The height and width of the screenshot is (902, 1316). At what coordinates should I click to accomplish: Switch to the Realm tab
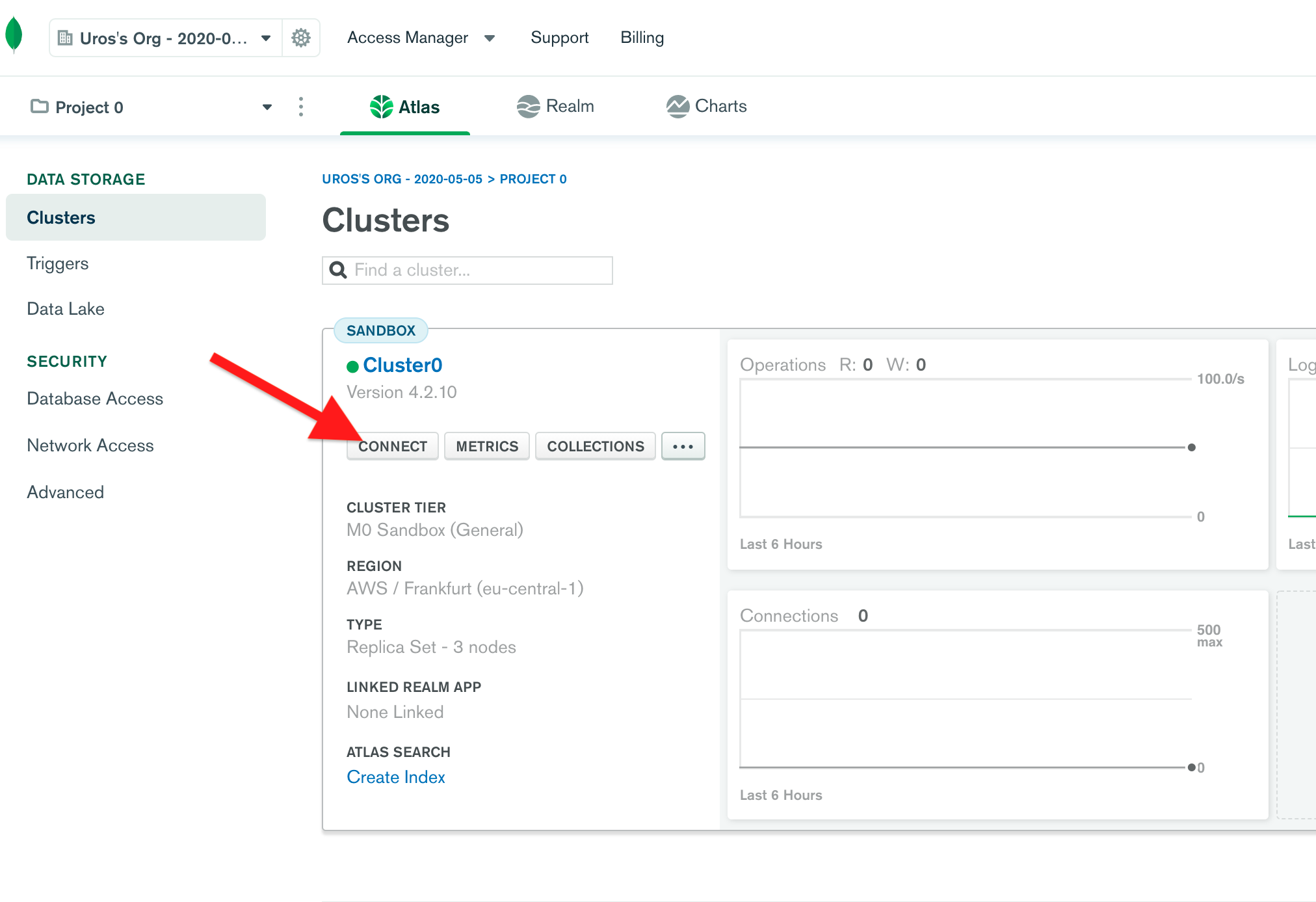(x=556, y=107)
